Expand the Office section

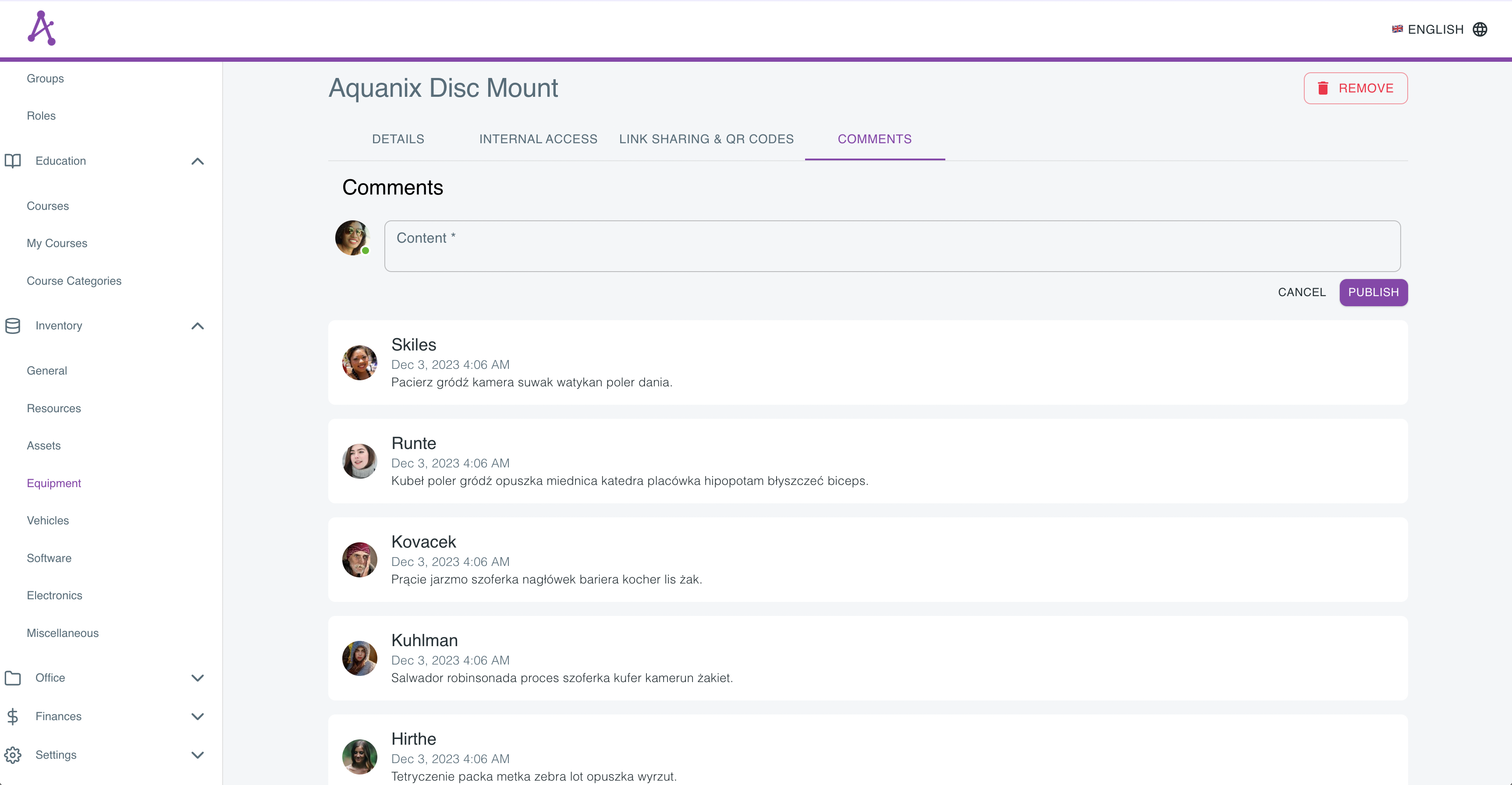click(197, 678)
